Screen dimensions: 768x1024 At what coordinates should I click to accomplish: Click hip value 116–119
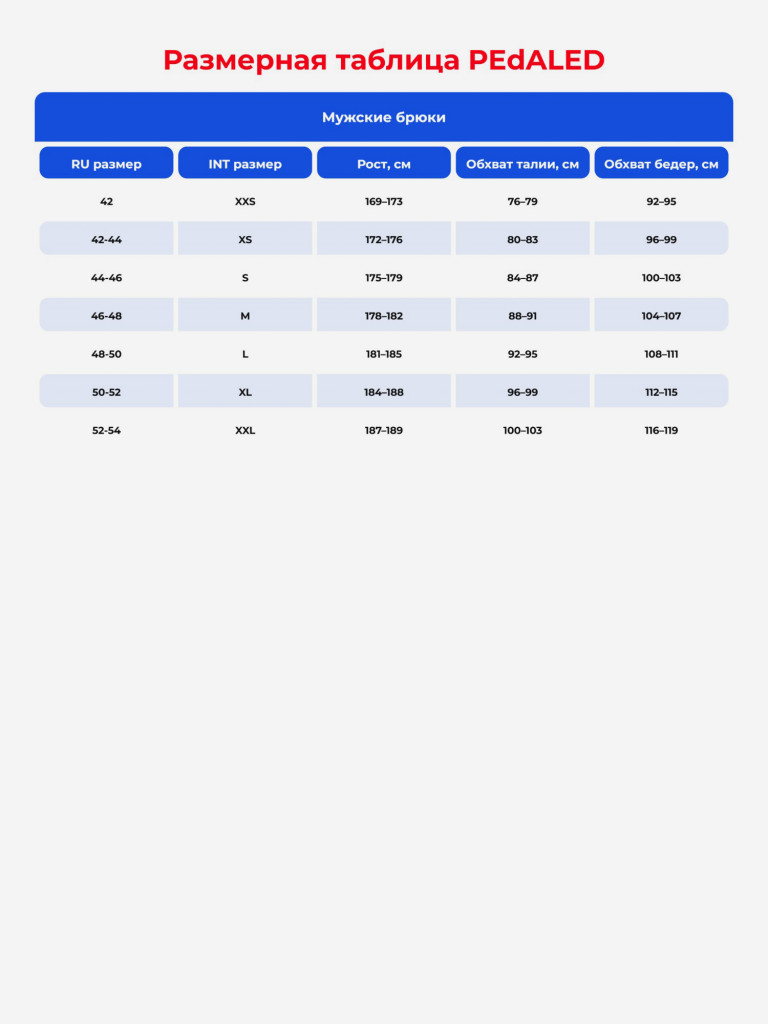662,430
